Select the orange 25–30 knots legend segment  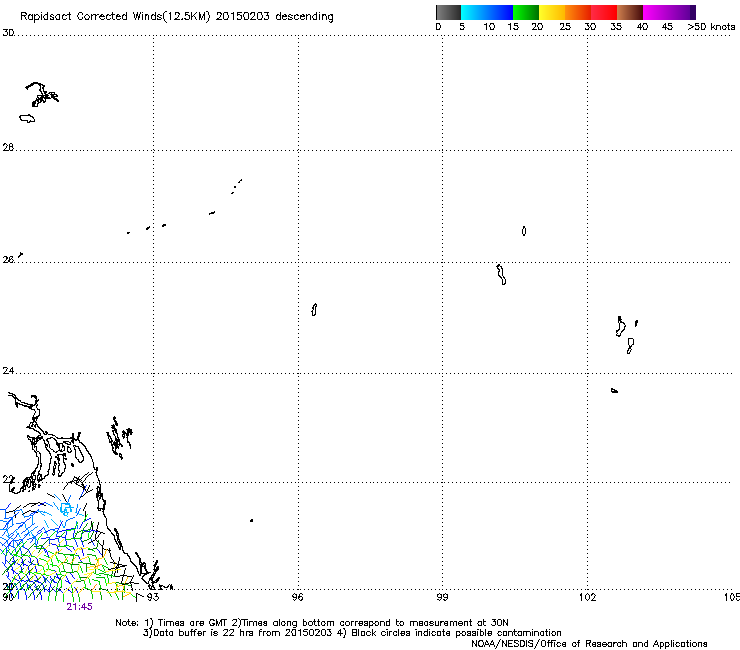pyautogui.click(x=578, y=12)
